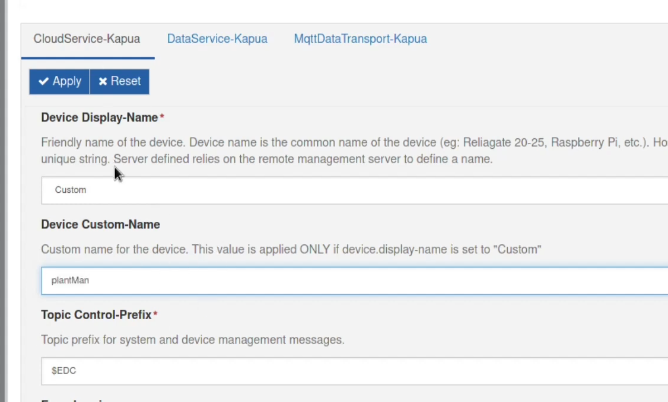
Task: Open the MqttDataTransport-Kapua tab
Action: coord(360,39)
